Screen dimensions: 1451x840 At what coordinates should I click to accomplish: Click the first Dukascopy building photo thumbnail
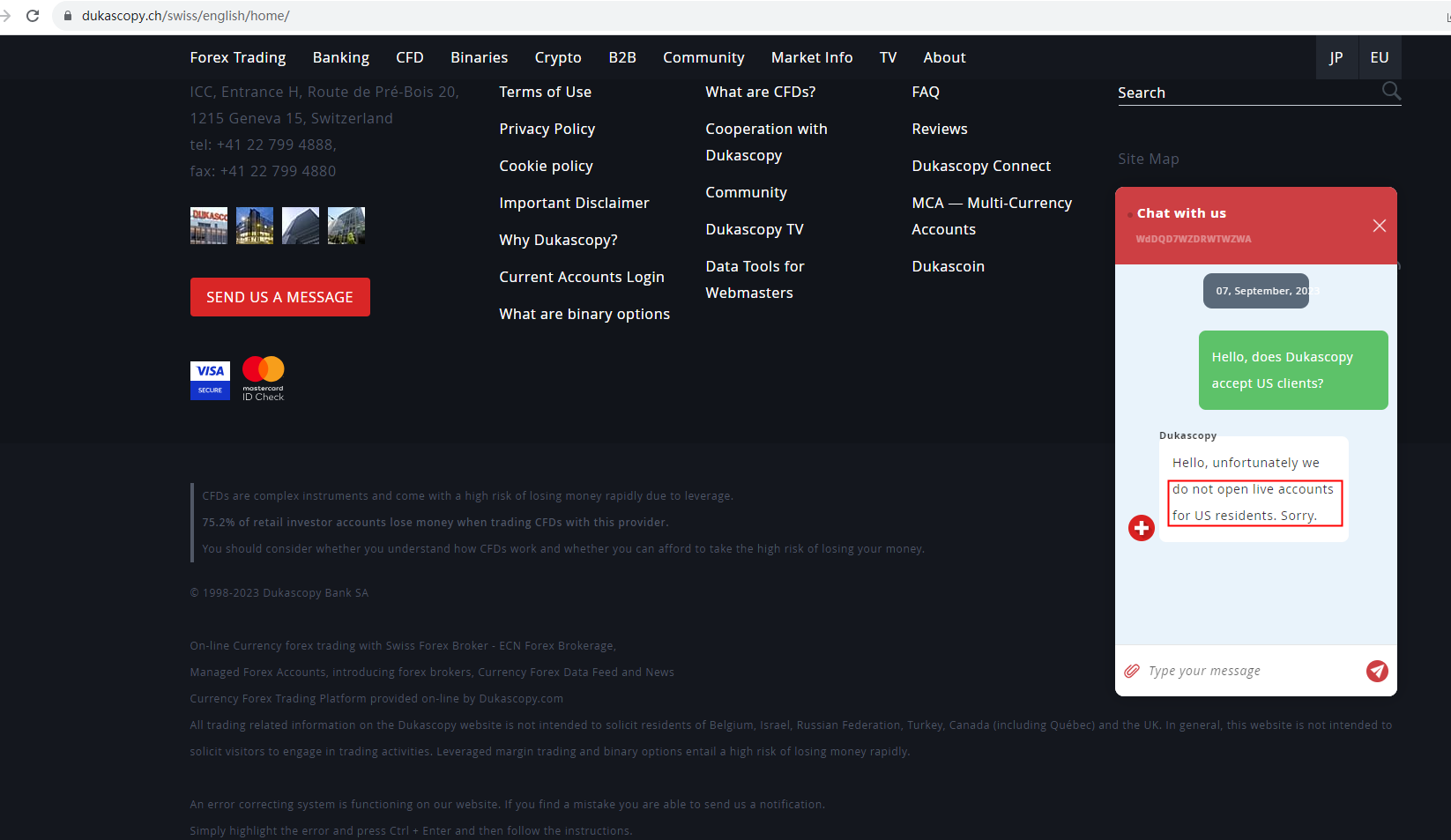click(x=208, y=226)
